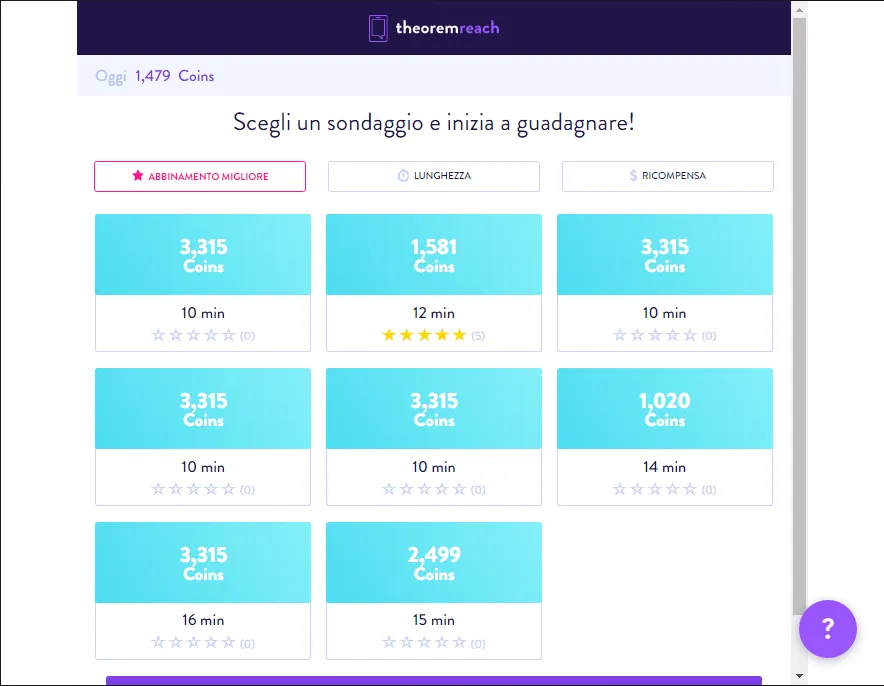Click the empty stars on the 14 min survey

pyautogui.click(x=655, y=489)
